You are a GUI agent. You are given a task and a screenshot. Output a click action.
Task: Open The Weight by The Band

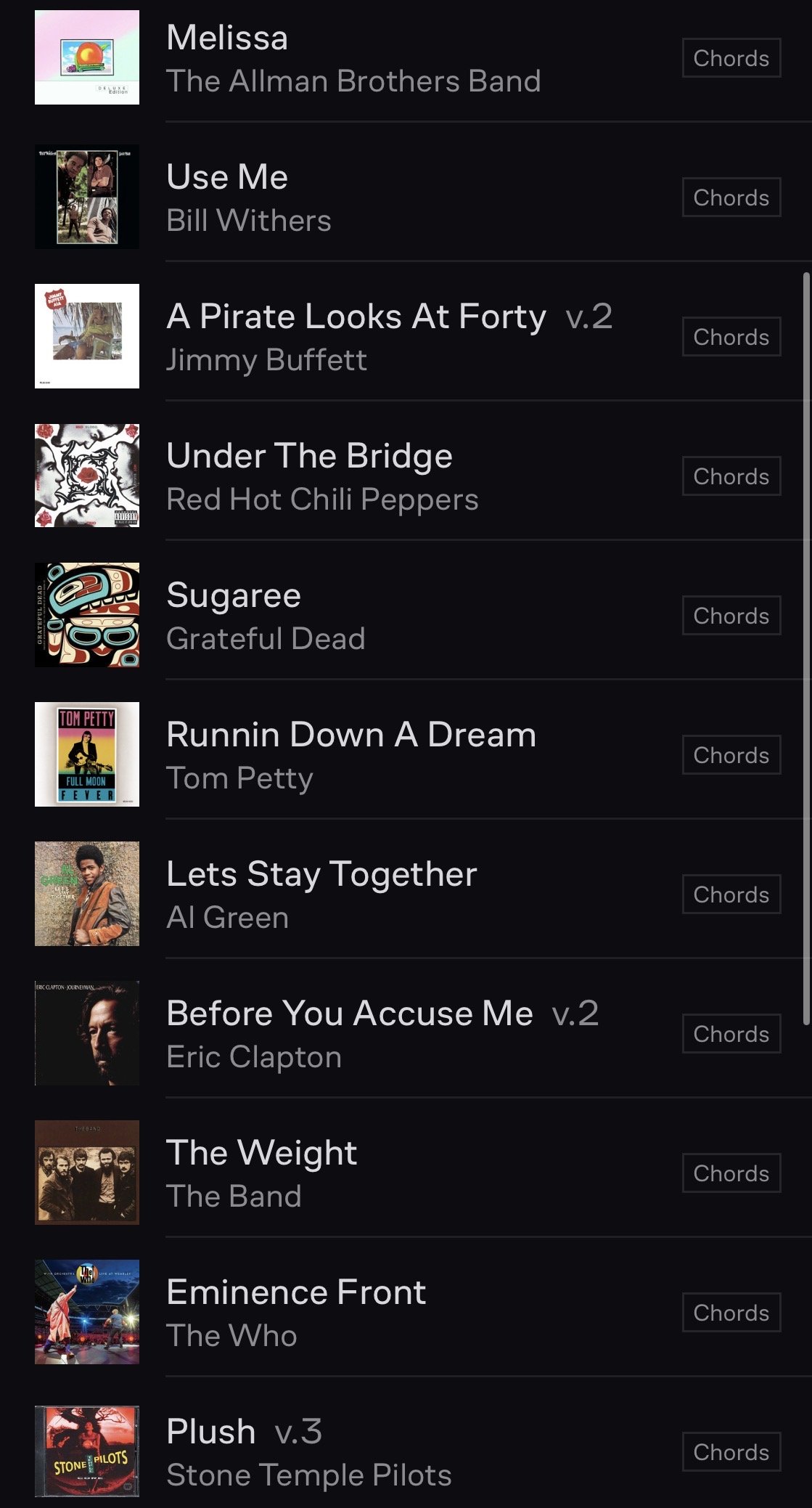416,1173
